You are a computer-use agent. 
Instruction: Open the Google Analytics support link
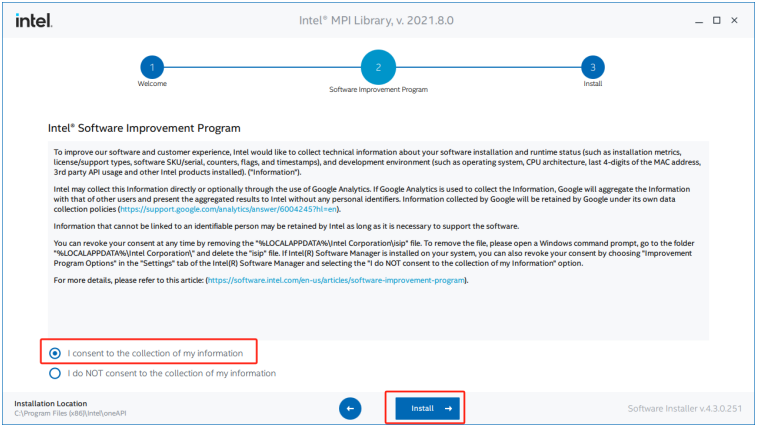click(228, 209)
